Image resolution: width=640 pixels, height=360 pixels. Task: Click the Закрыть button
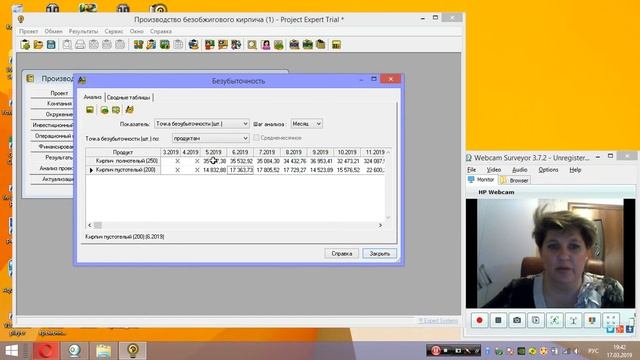[x=379, y=253]
